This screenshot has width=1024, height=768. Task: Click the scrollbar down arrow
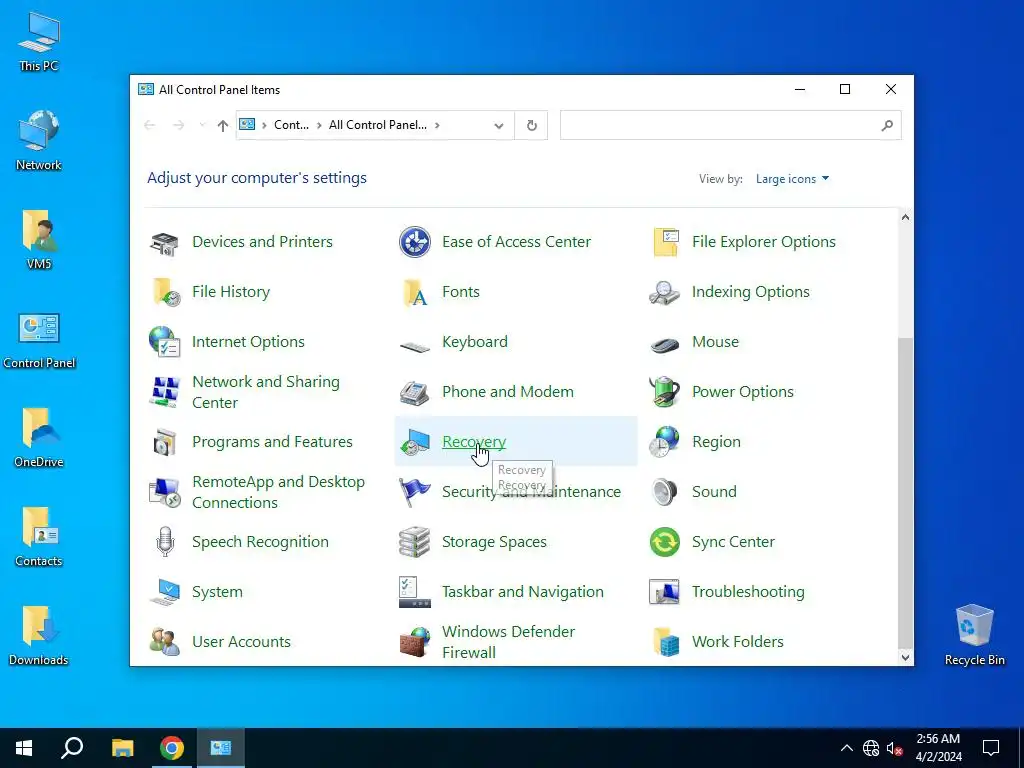point(905,658)
